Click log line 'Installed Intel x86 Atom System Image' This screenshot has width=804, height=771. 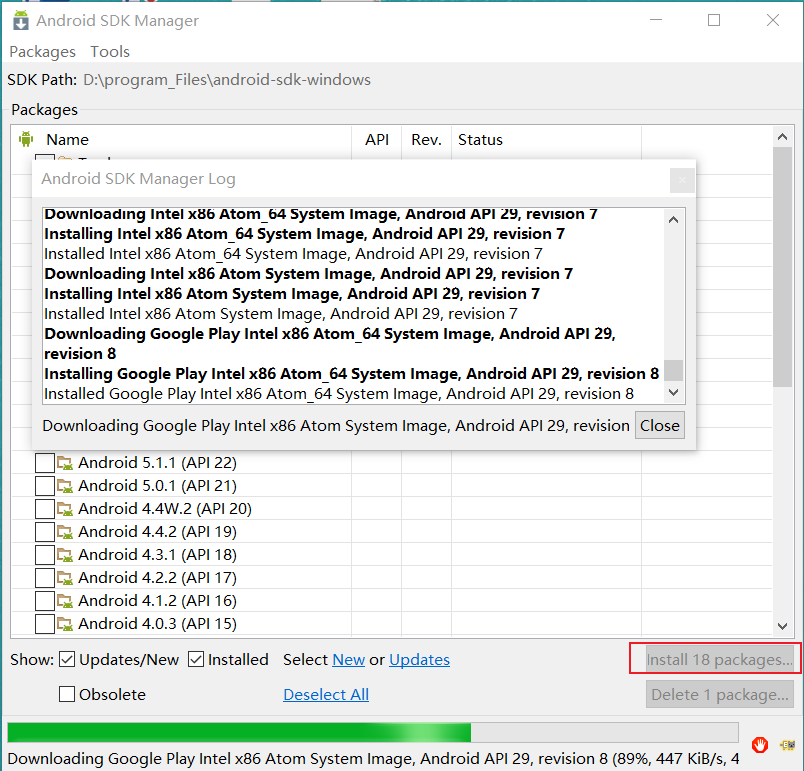point(281,314)
